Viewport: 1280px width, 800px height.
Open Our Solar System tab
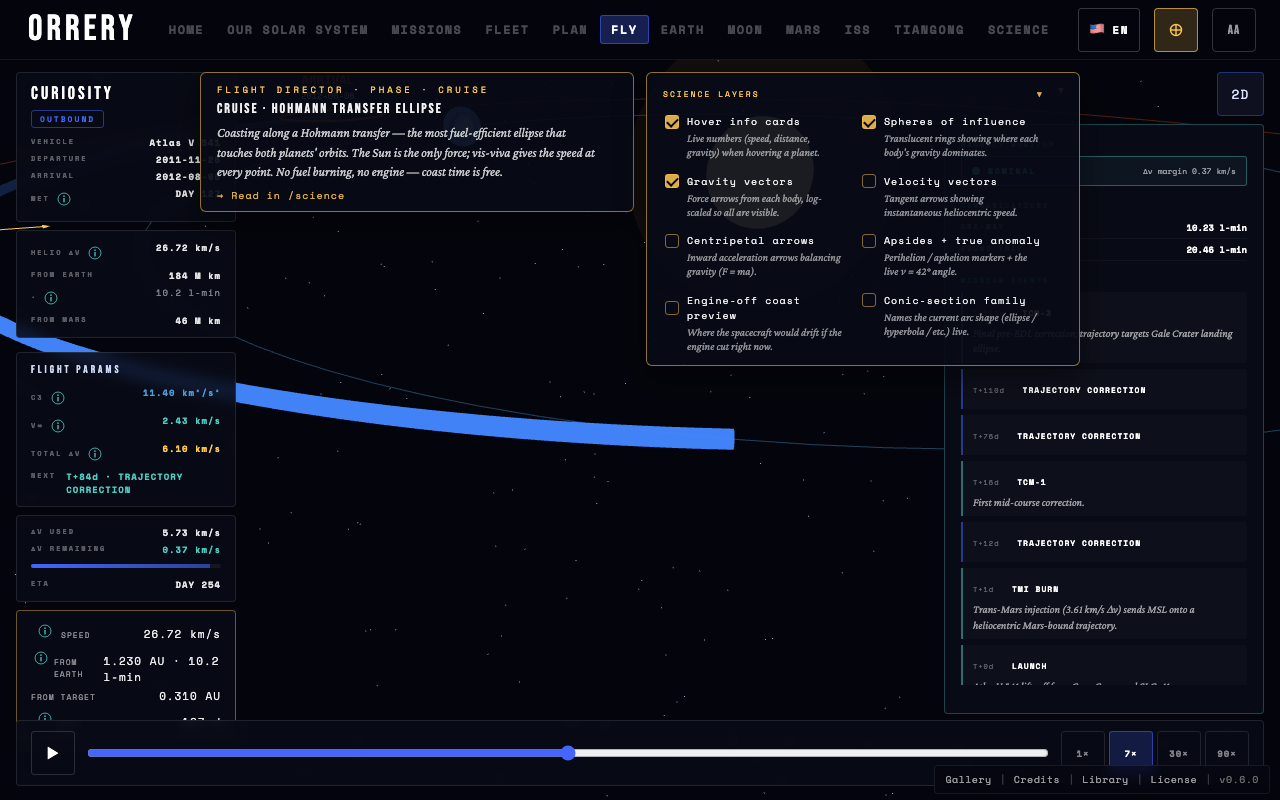[x=298, y=30]
